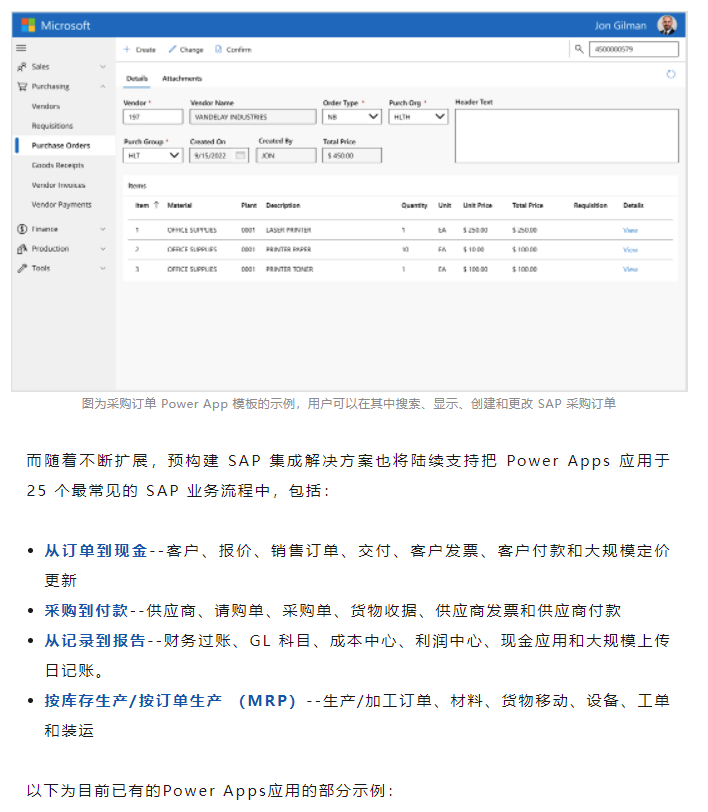Click Create in the toolbar
This screenshot has height=812, width=708.
(x=140, y=50)
